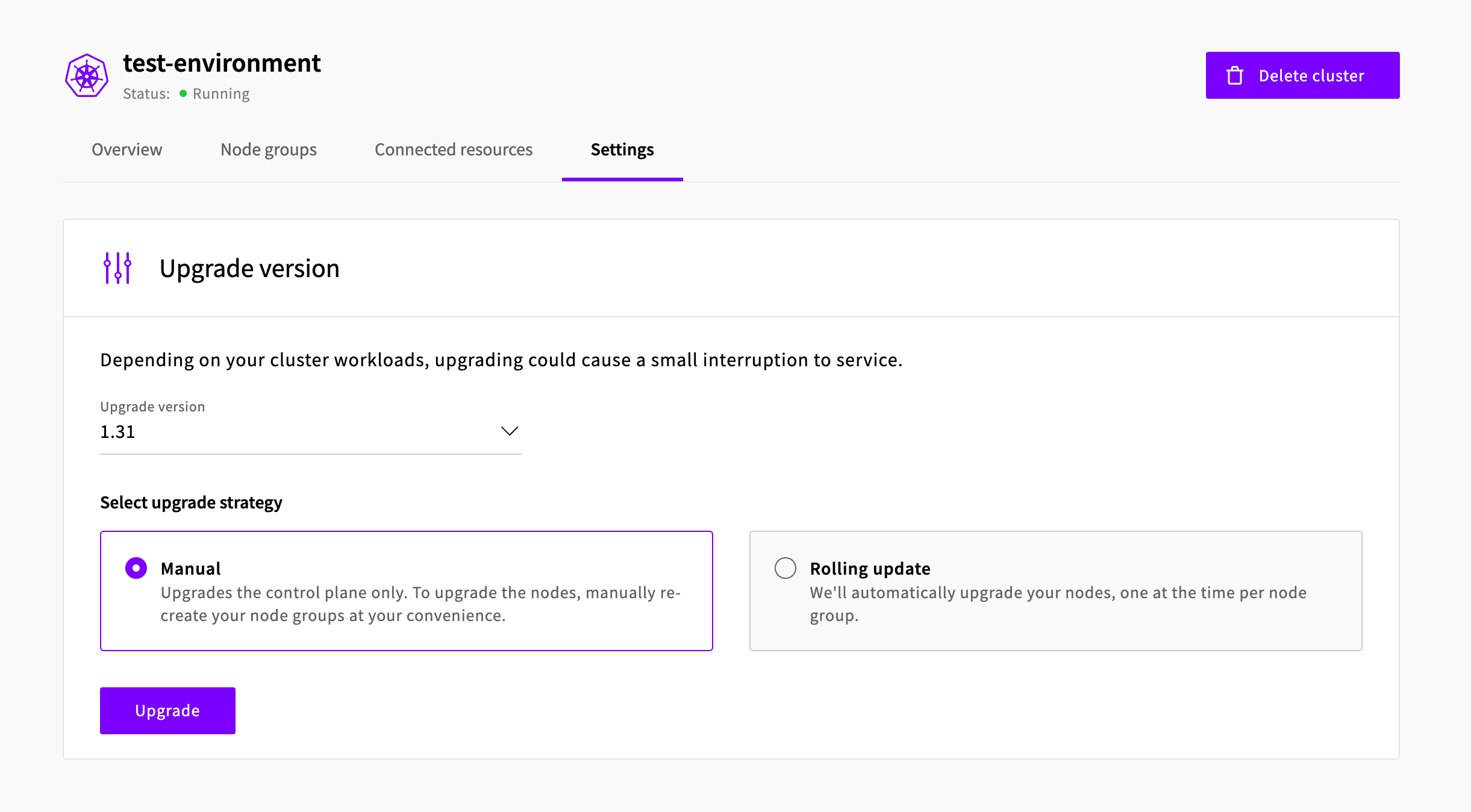Click the sliders icon beside Upgrade version

117,268
